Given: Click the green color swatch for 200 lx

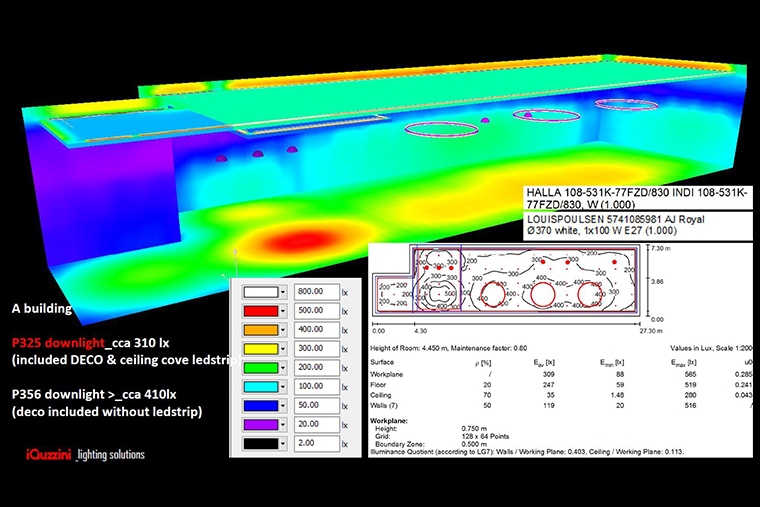Looking at the screenshot, I should (x=261, y=367).
